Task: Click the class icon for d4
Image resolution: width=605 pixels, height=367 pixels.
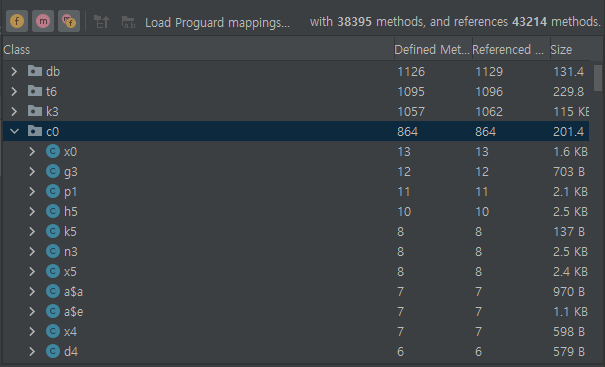Action: pos(53,352)
